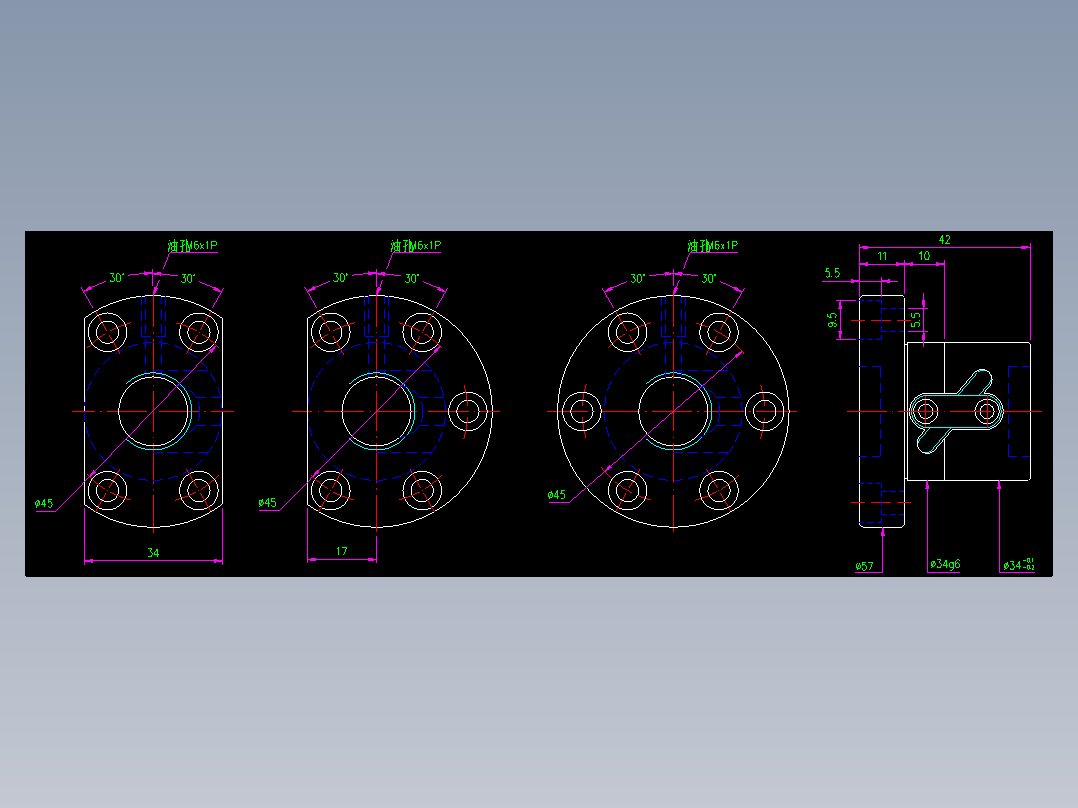Screen dimensions: 1078x808
Task: Select the 34 width dimension text
Action: tap(155, 553)
